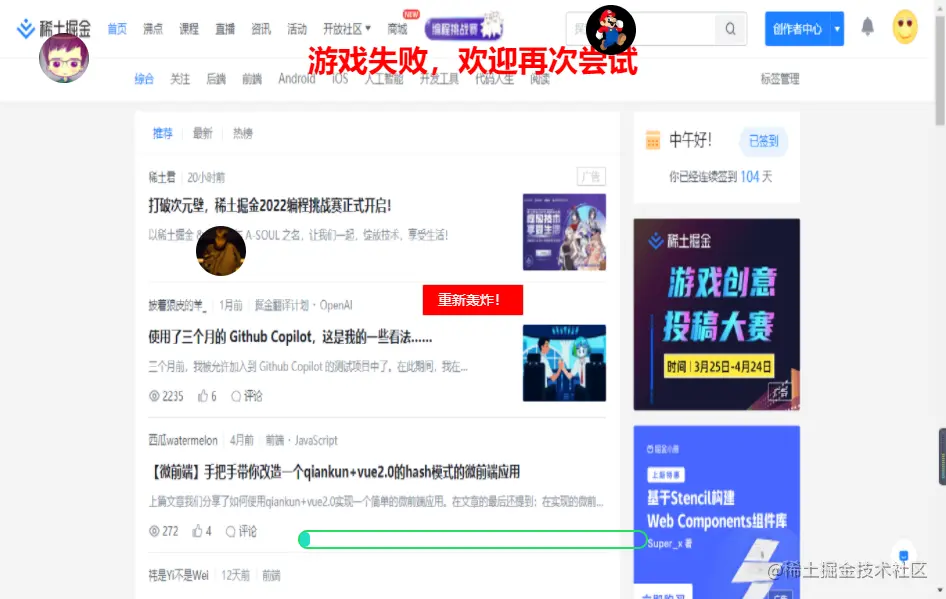This screenshot has height=599, width=946.
Task: Click author 祎是Yi不是Wei
Action: 179,575
